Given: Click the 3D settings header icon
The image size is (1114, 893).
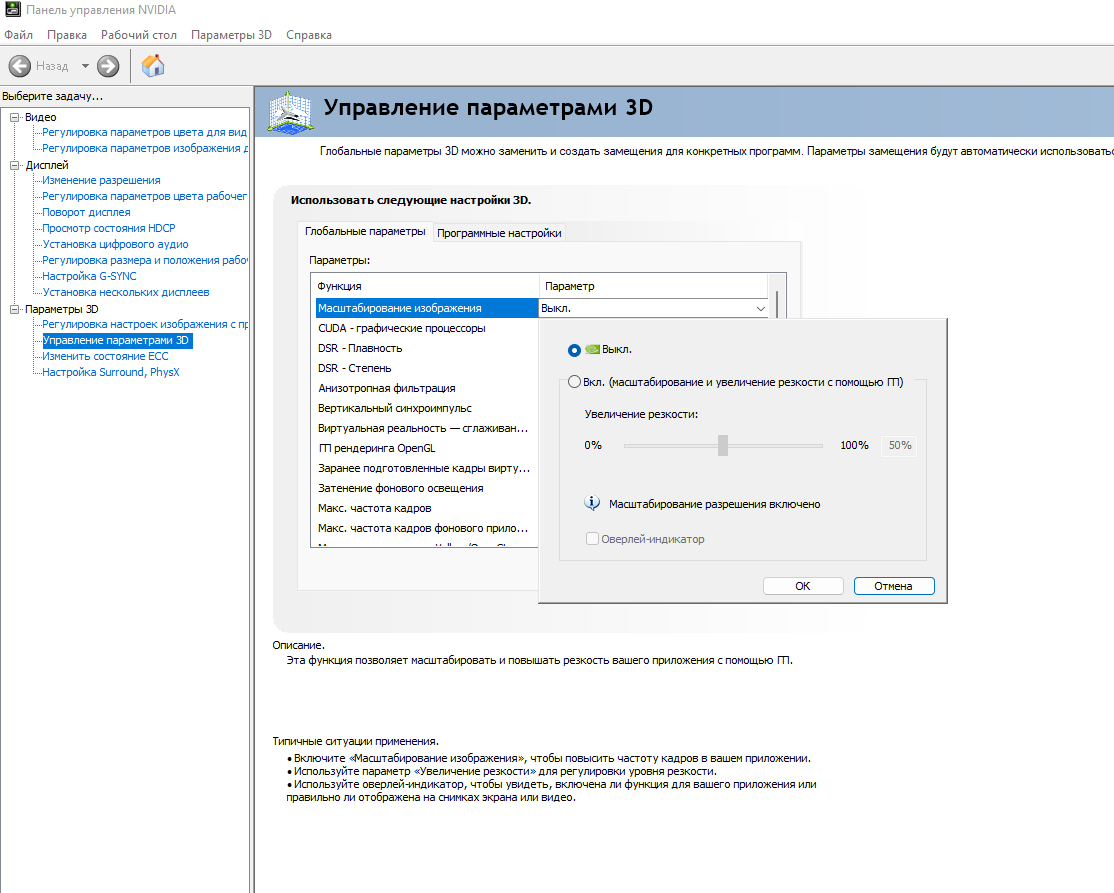Looking at the screenshot, I should tap(290, 112).
